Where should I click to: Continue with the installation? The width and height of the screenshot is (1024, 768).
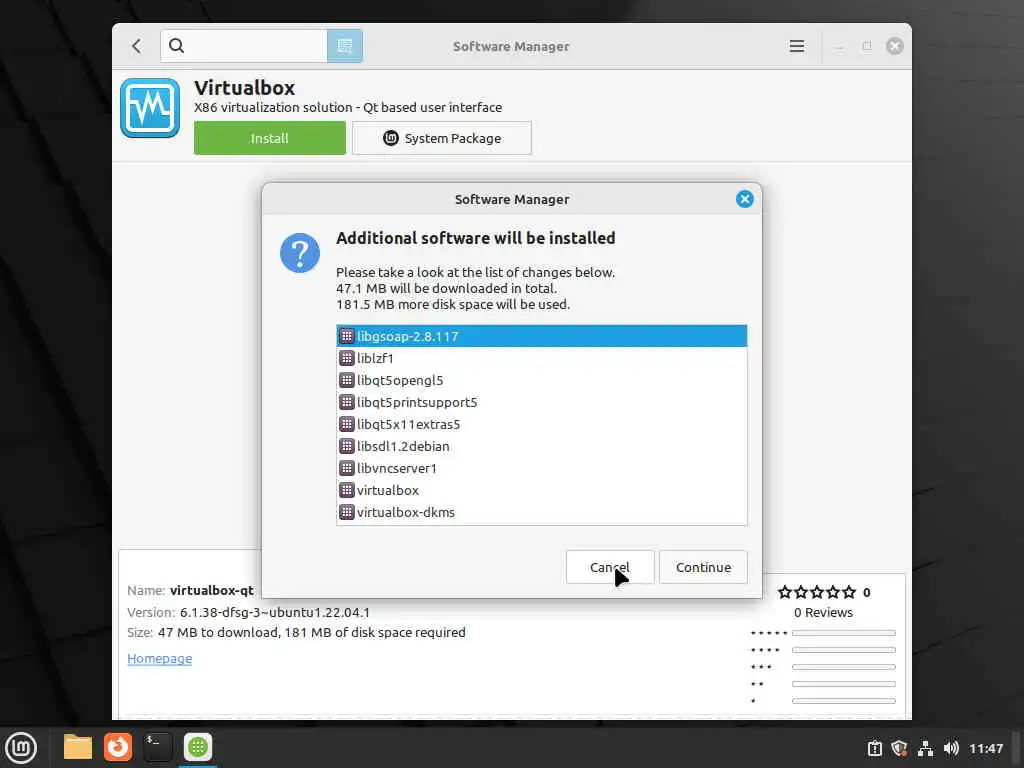(703, 568)
